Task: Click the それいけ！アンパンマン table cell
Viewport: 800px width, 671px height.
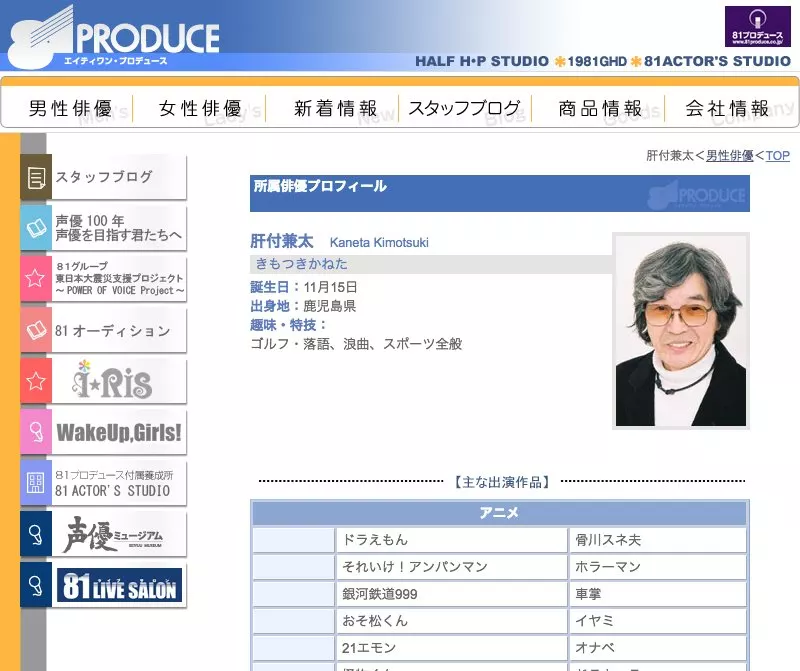Action: click(452, 567)
